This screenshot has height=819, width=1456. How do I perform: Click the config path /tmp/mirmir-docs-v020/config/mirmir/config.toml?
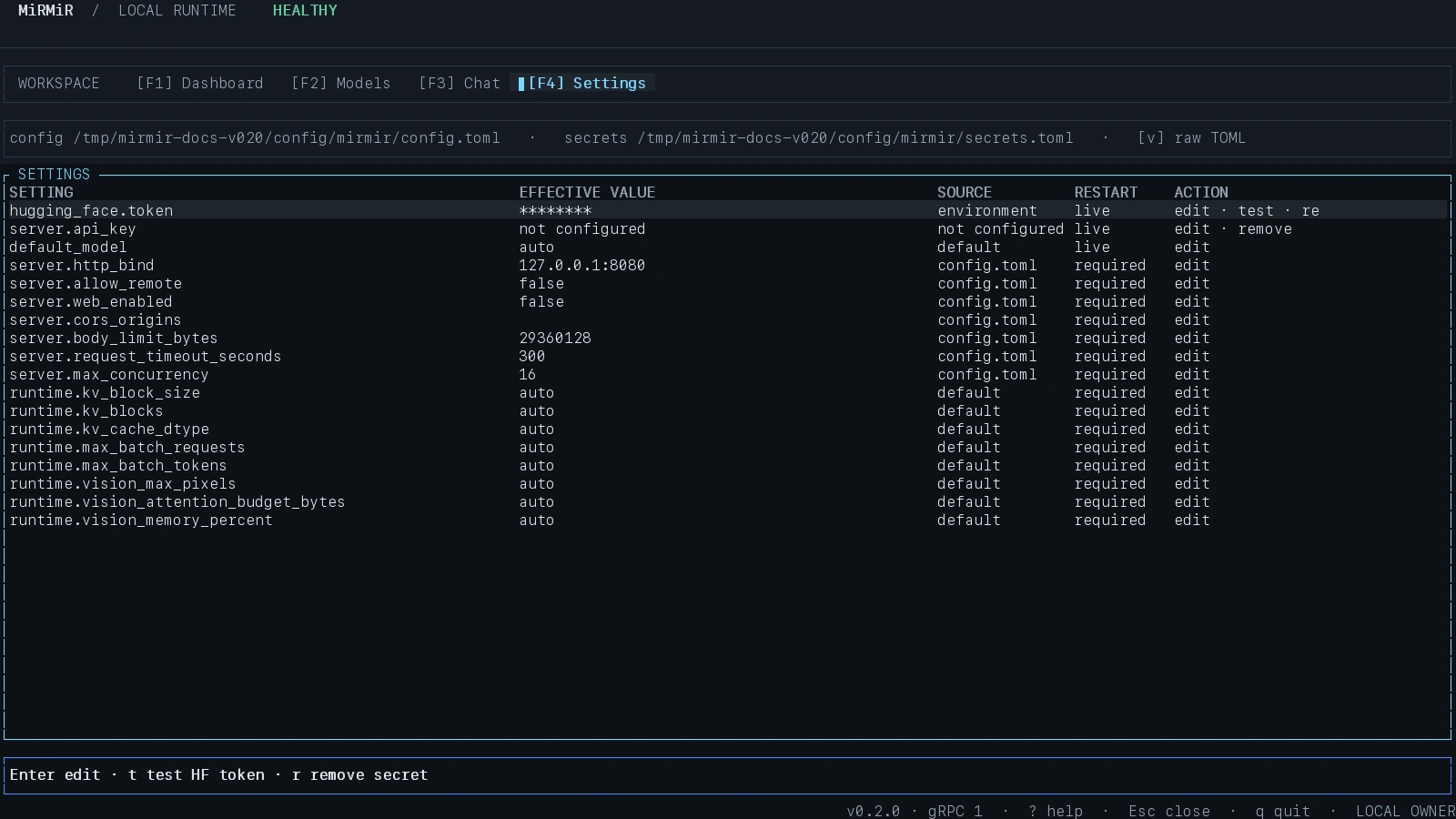tap(287, 137)
